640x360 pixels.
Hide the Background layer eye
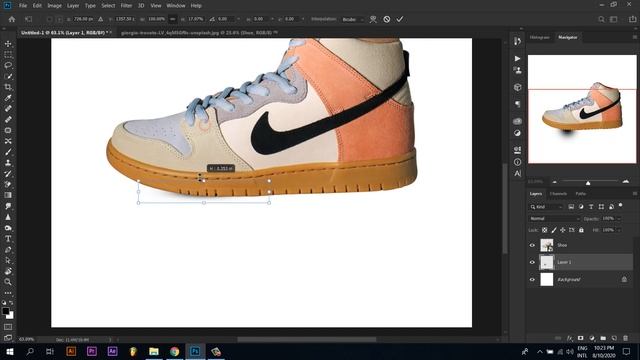532,280
